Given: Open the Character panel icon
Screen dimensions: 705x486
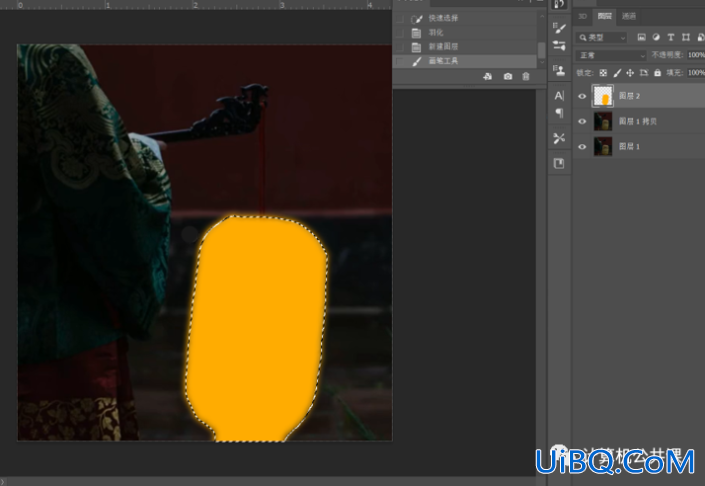Looking at the screenshot, I should click(559, 96).
